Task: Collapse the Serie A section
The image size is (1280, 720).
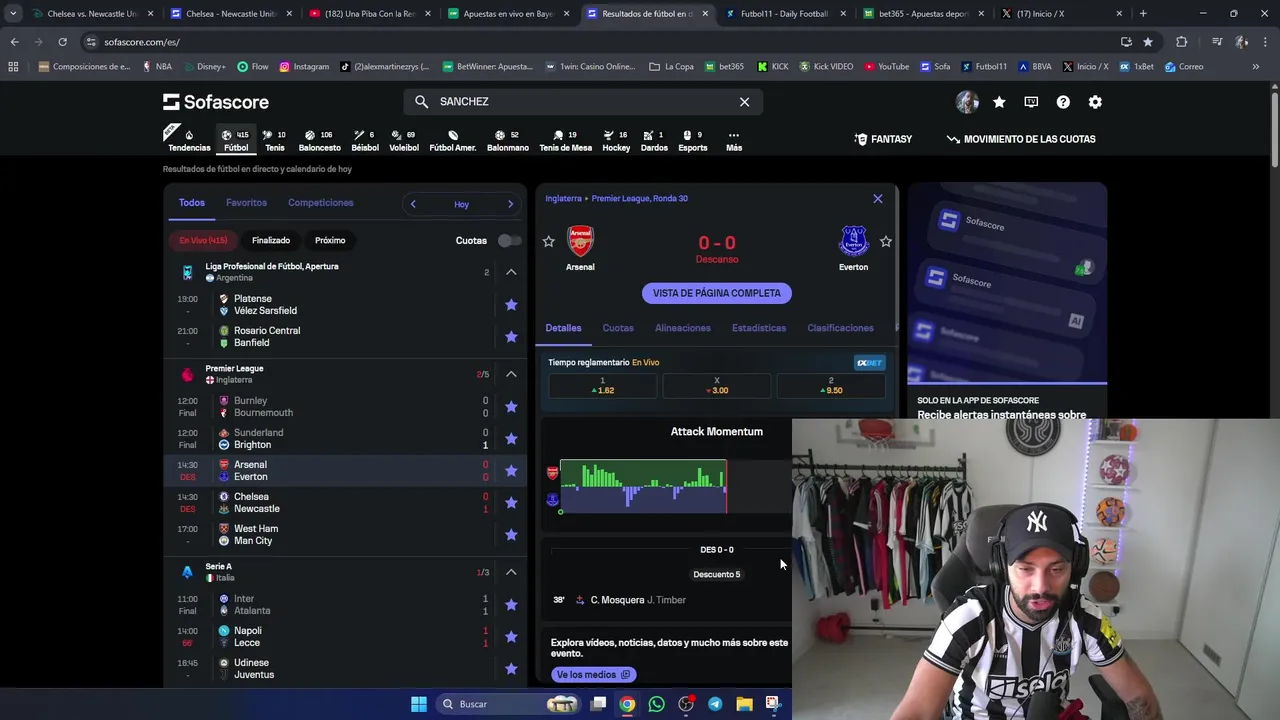Action: pyautogui.click(x=511, y=572)
